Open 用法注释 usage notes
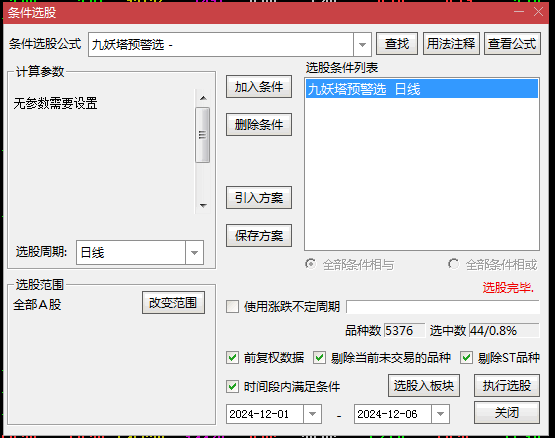Screen dimensions: 555x438 tap(451, 44)
